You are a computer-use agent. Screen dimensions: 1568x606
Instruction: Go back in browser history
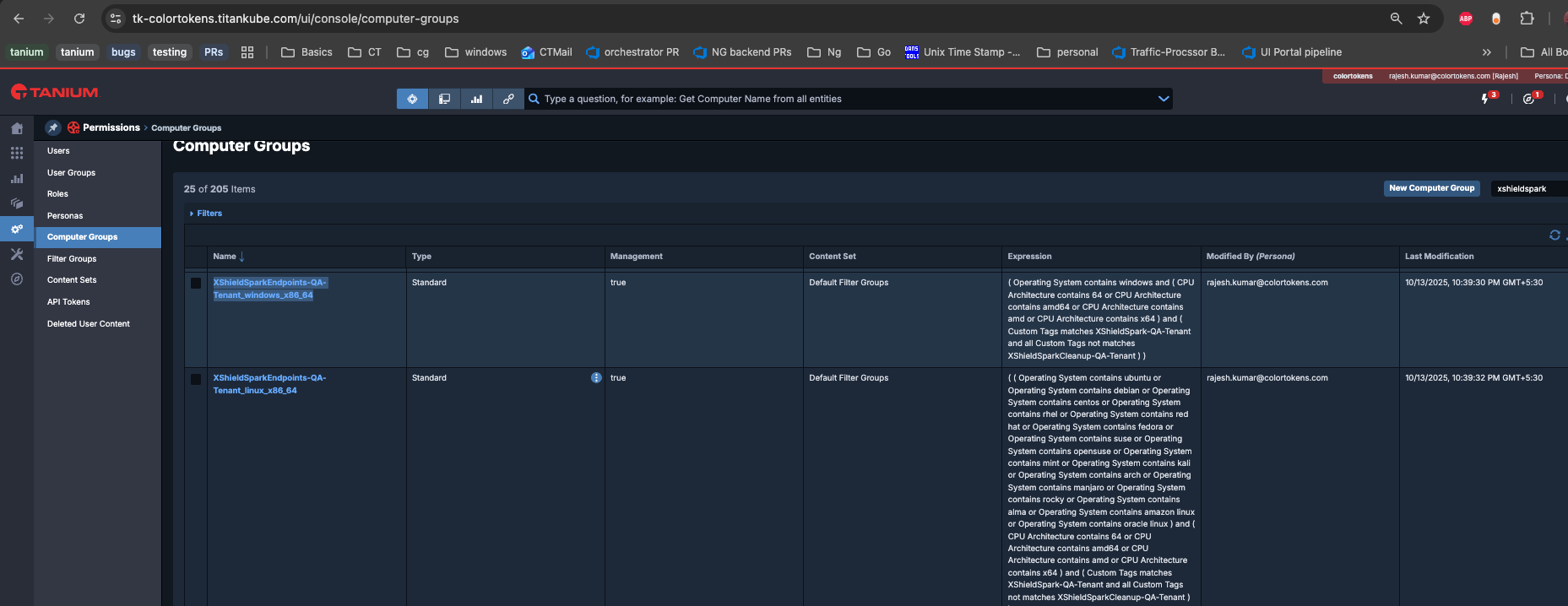click(19, 19)
